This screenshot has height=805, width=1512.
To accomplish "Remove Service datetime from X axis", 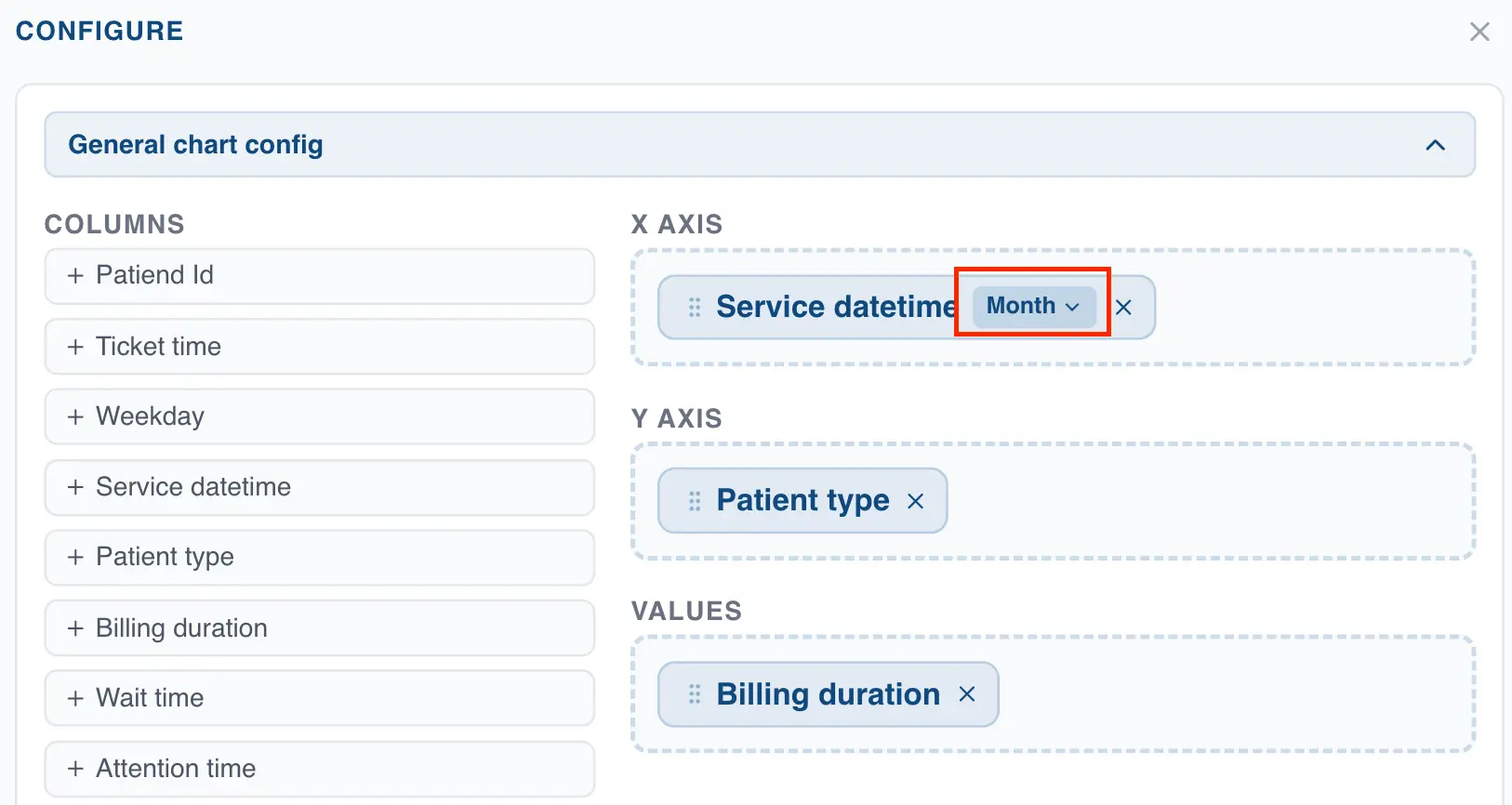I will click(x=1123, y=308).
